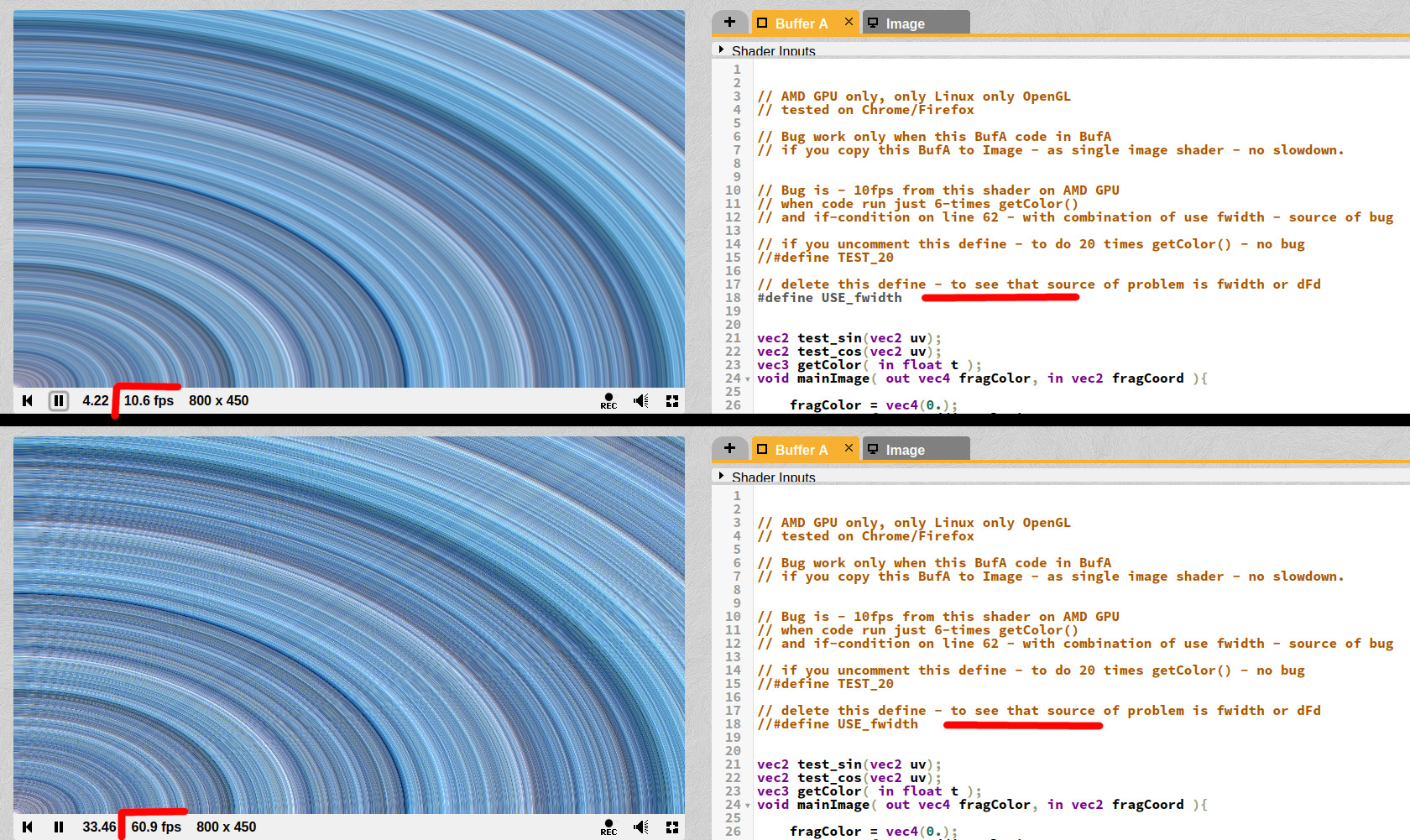
Task: Fold mainImage at line 24 in upper editor
Action: [x=748, y=379]
